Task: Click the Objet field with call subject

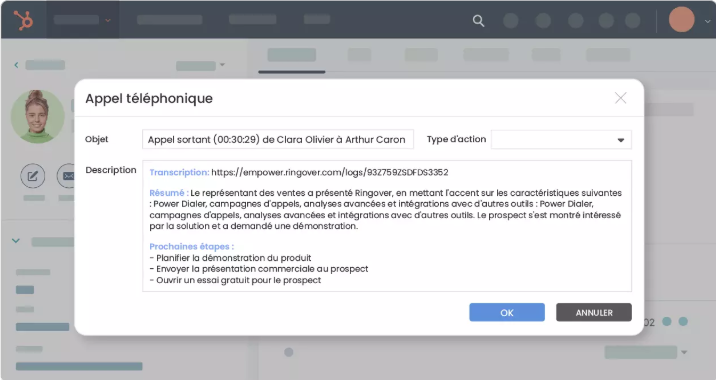Action: coord(278,139)
